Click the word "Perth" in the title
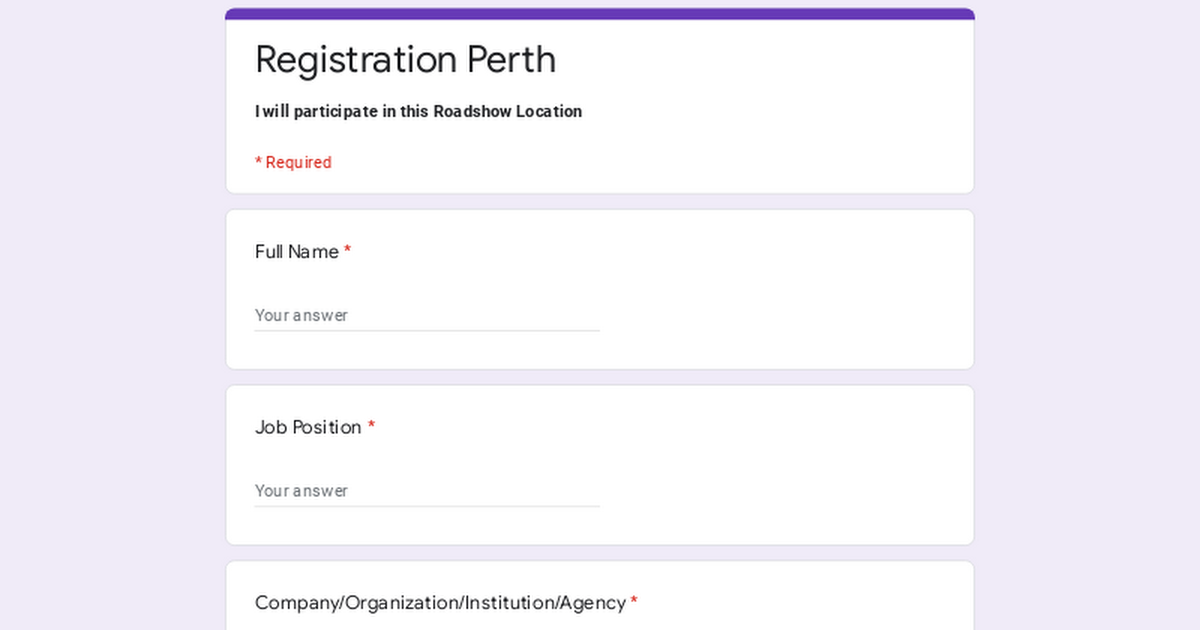Viewport: 1200px width, 630px height. point(511,60)
